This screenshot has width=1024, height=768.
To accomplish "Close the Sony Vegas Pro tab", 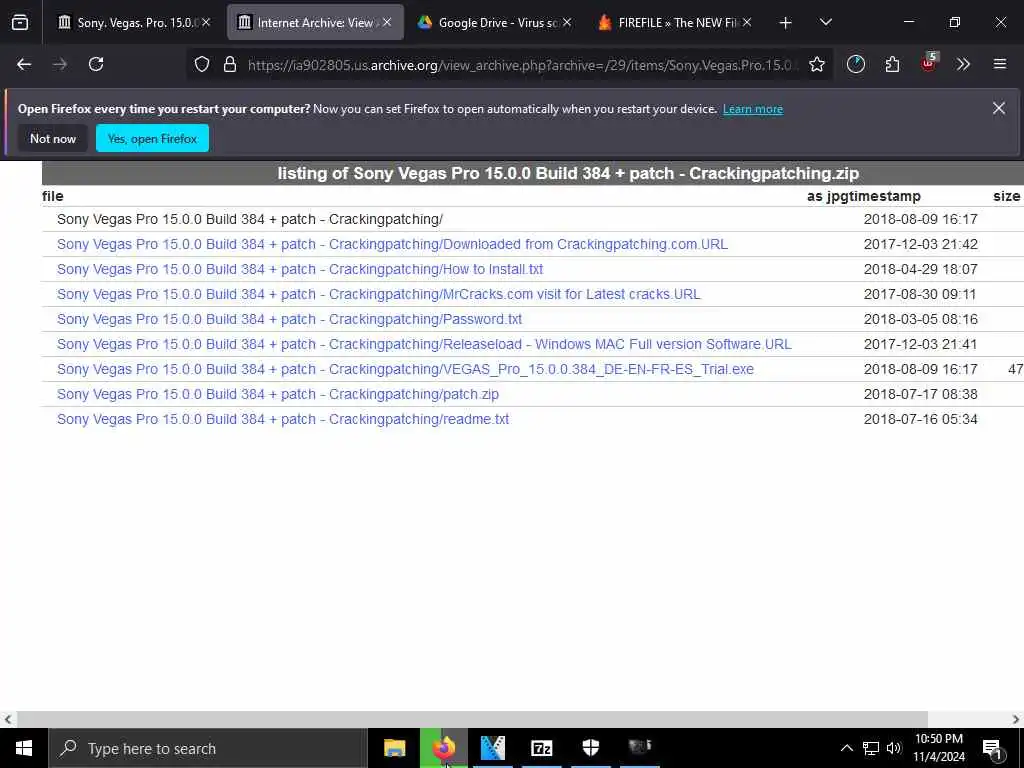I will point(206,23).
